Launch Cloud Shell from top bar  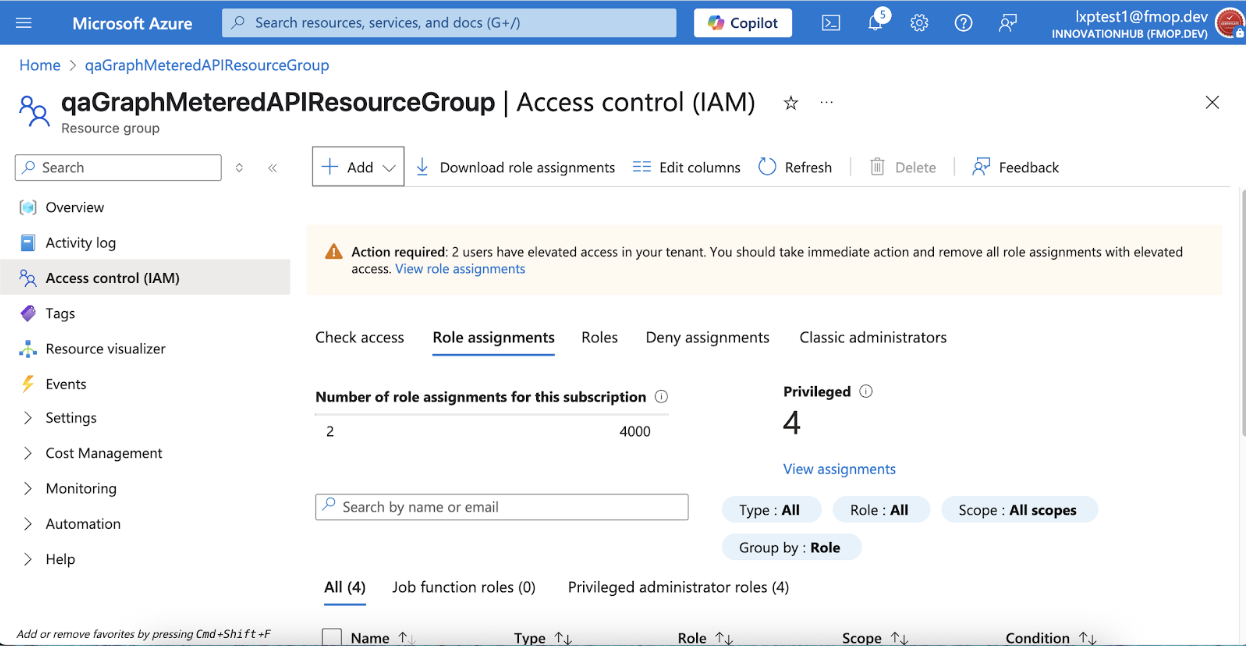point(831,22)
